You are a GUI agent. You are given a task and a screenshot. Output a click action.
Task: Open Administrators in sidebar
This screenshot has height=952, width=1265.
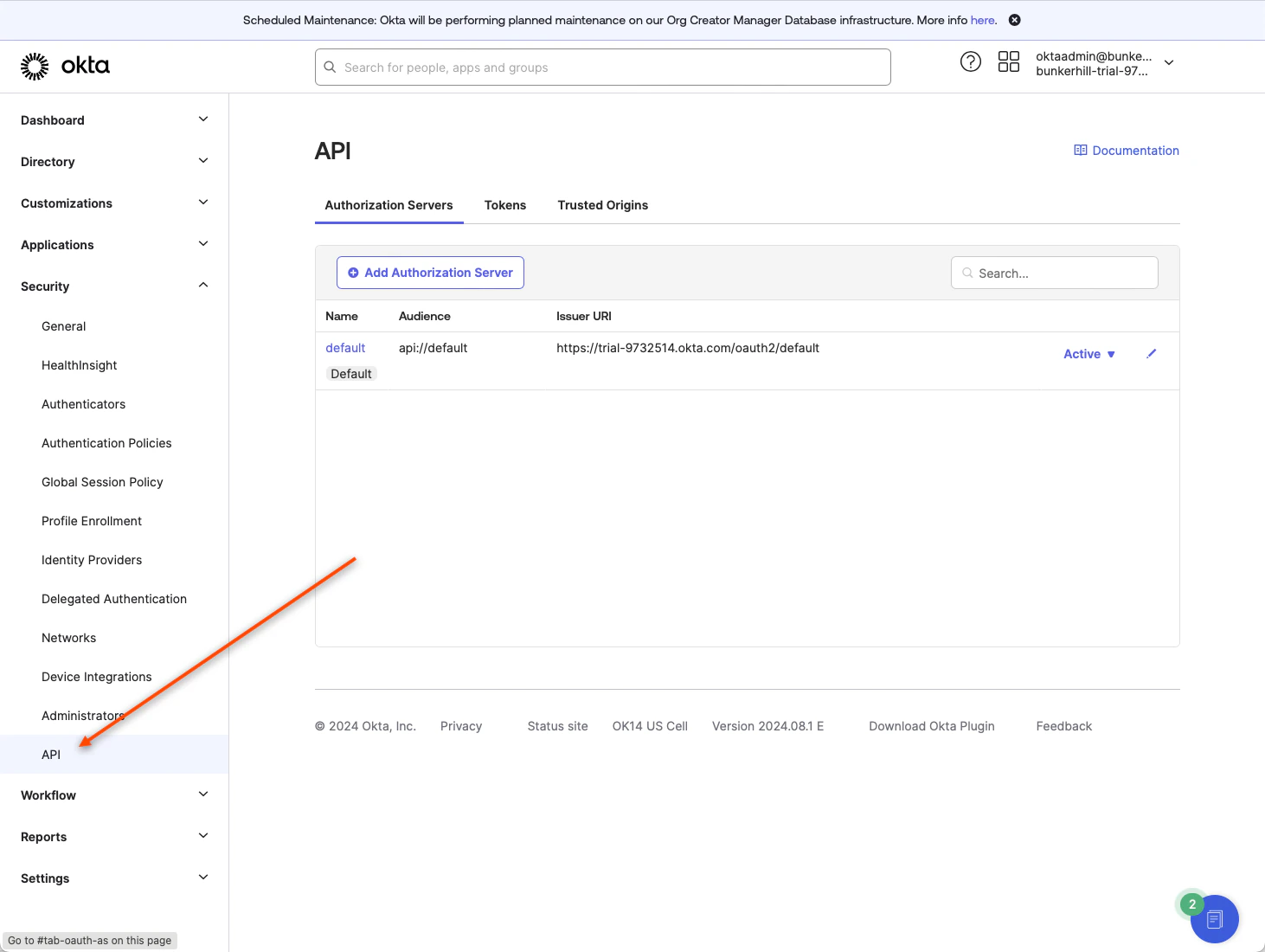coord(83,716)
